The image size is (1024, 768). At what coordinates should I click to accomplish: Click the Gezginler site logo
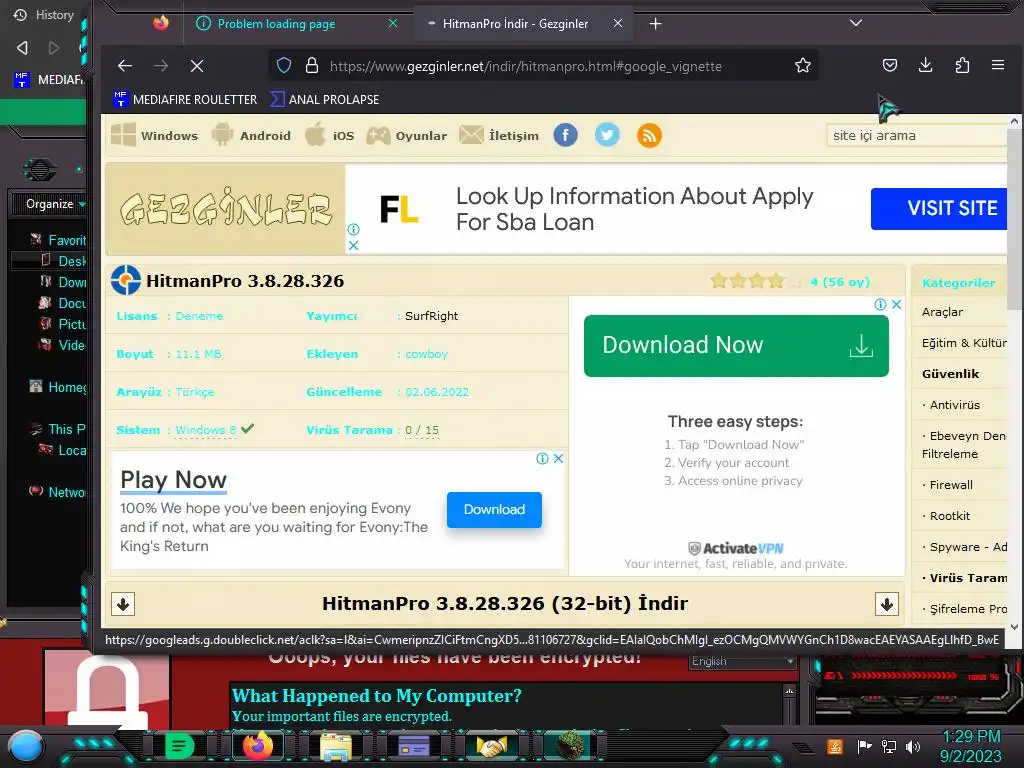pos(226,209)
